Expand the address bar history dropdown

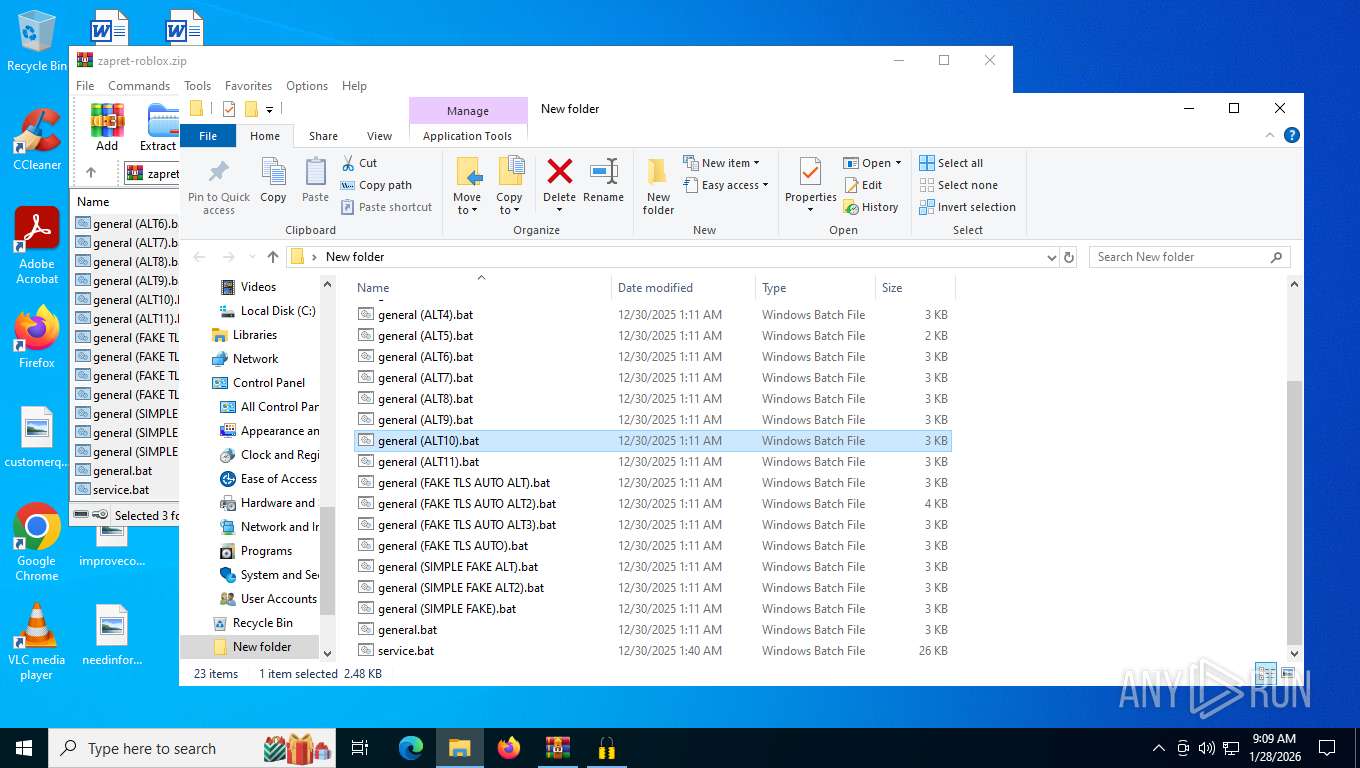[x=1051, y=257]
